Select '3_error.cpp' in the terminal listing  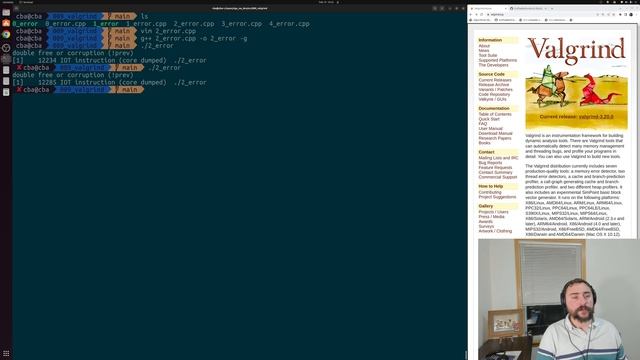click(x=242, y=24)
